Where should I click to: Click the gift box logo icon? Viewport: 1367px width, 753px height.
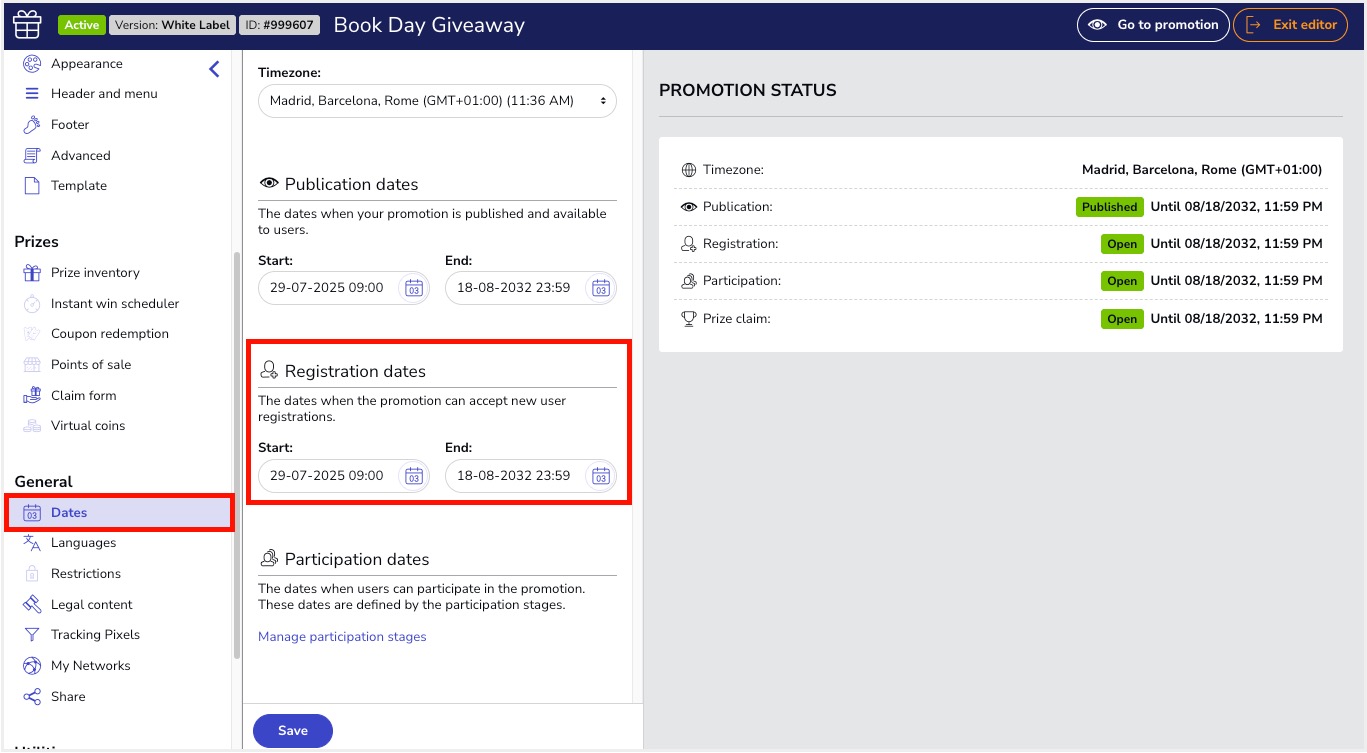click(x=28, y=24)
